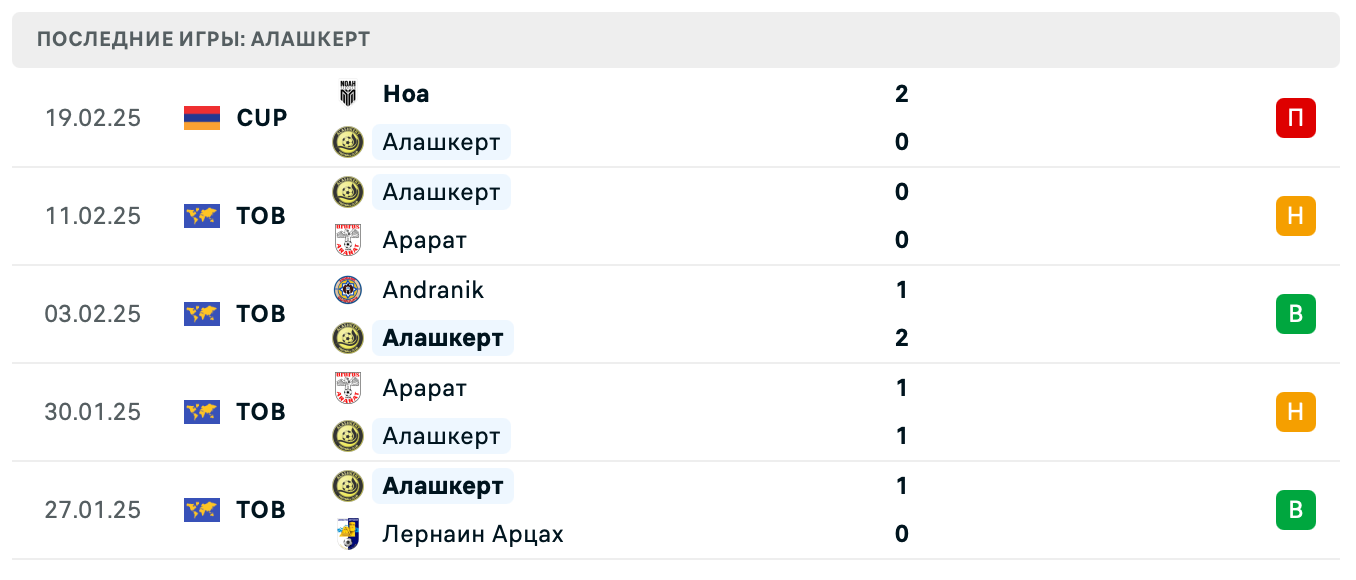Click the Арарат crest in 11.02.25 match
Viewport: 1356px width, 580px height.
[x=347, y=240]
